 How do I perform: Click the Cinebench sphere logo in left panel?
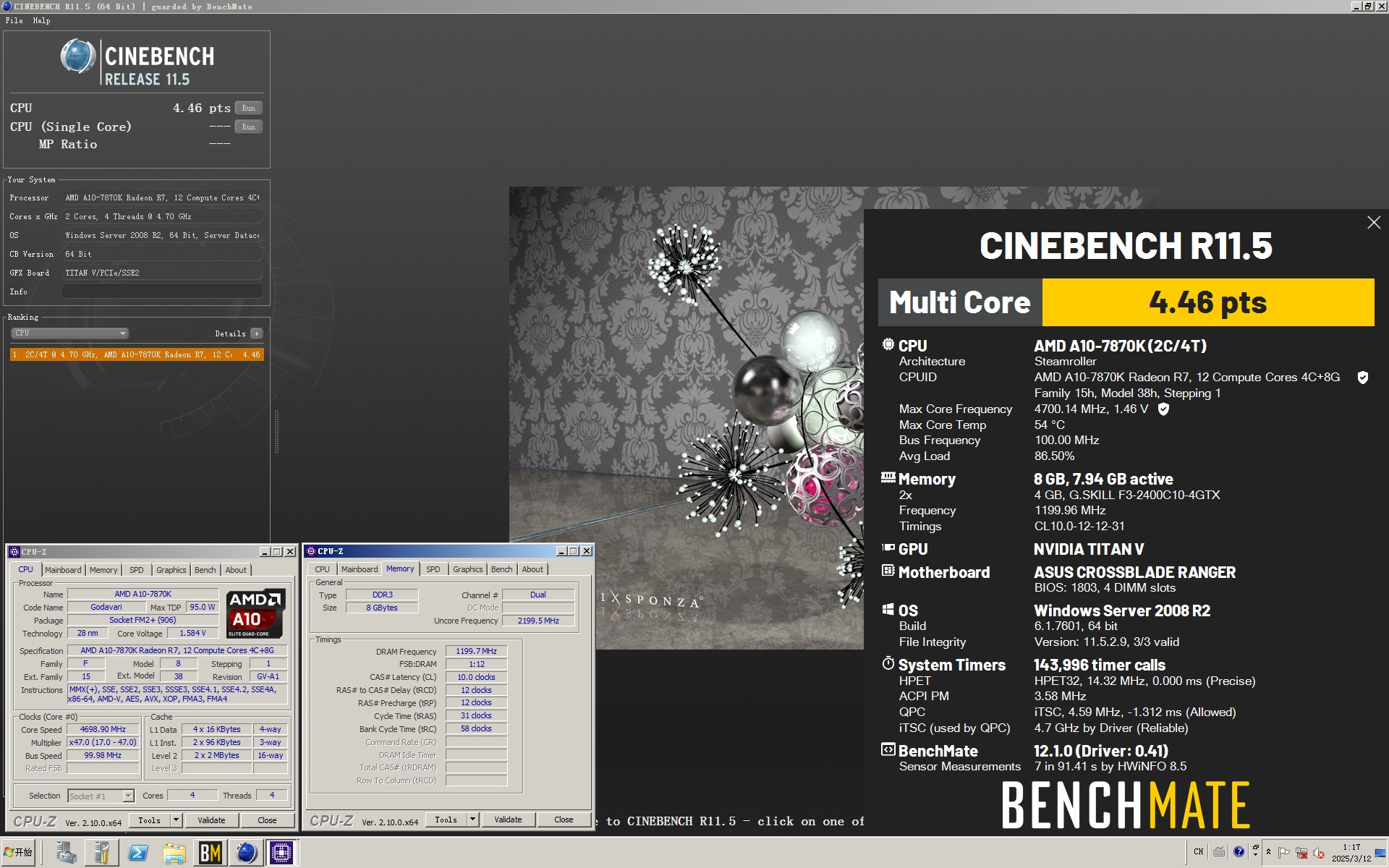tap(78, 56)
